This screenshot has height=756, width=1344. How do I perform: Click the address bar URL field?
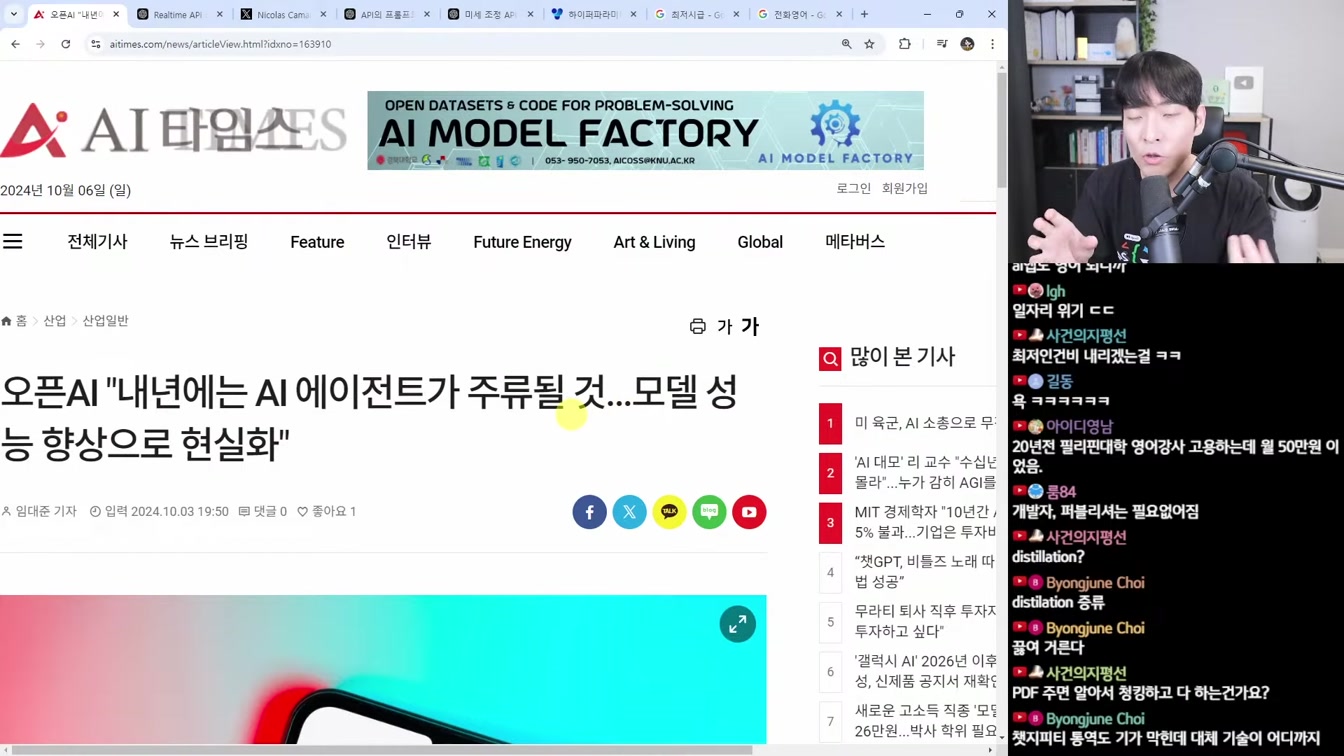click(460, 44)
